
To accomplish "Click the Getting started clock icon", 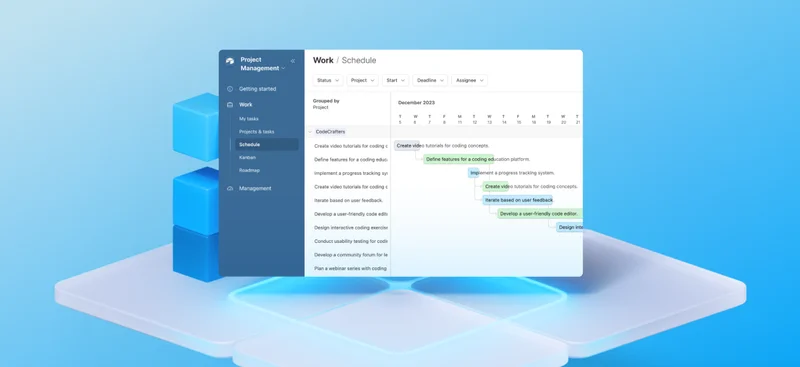I will (x=230, y=89).
